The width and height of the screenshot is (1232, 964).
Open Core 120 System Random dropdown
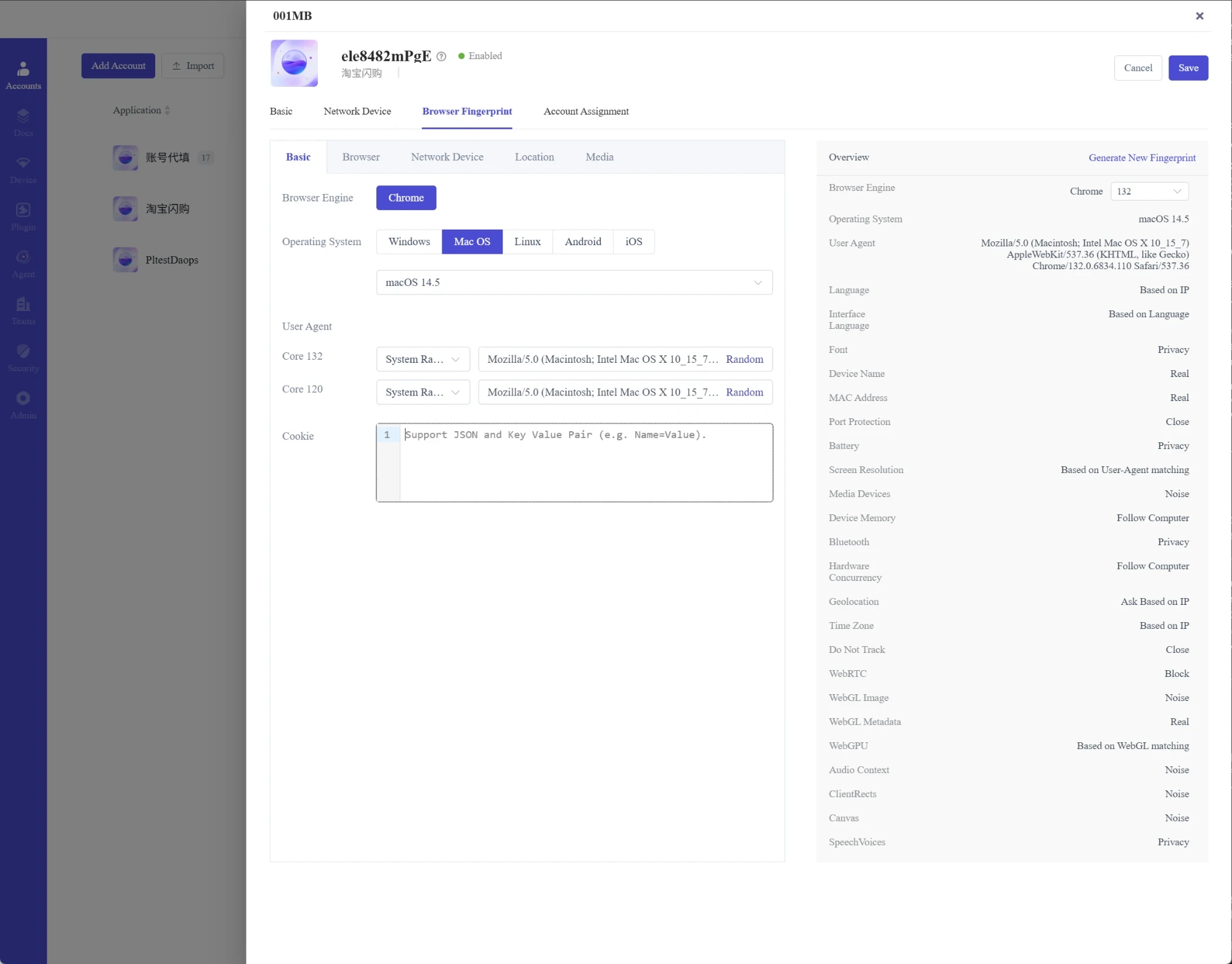coord(423,392)
